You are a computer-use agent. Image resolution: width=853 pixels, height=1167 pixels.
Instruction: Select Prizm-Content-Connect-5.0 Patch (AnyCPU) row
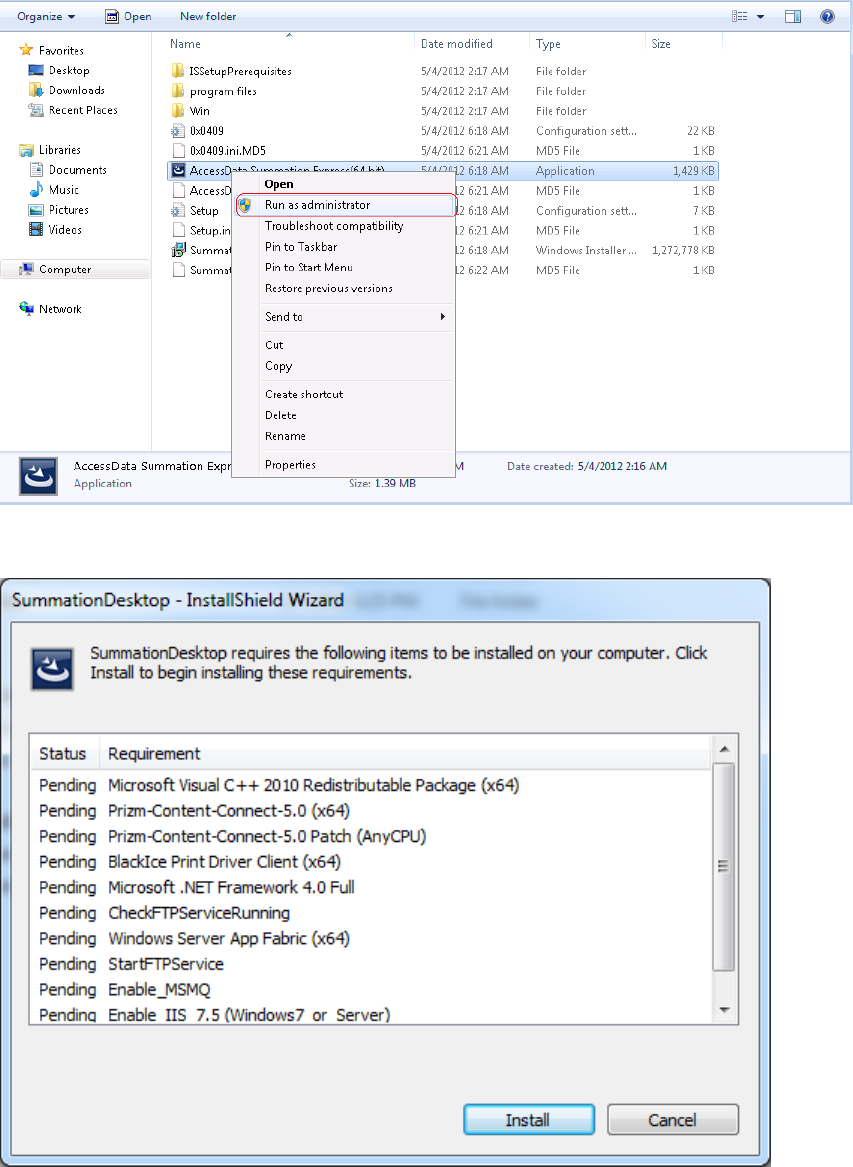coord(371,837)
